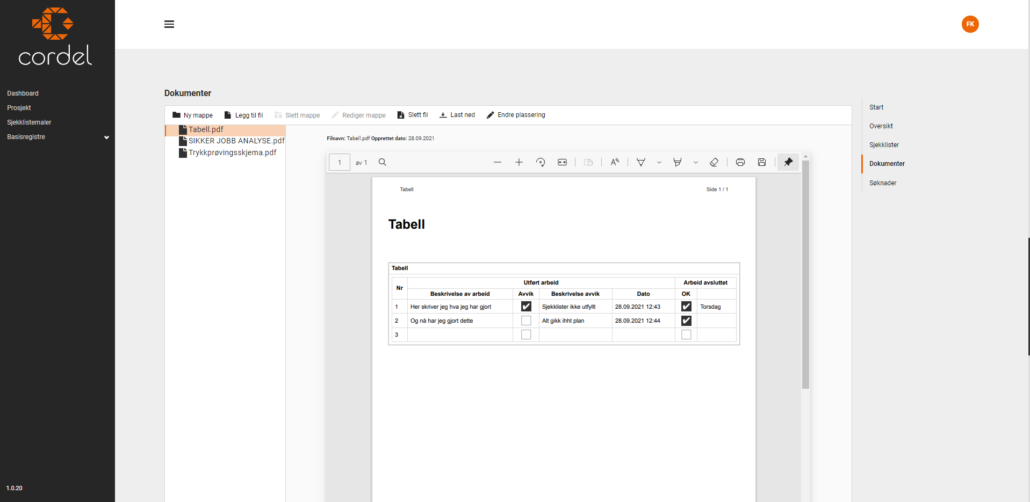Click the Last ned download button

[457, 115]
